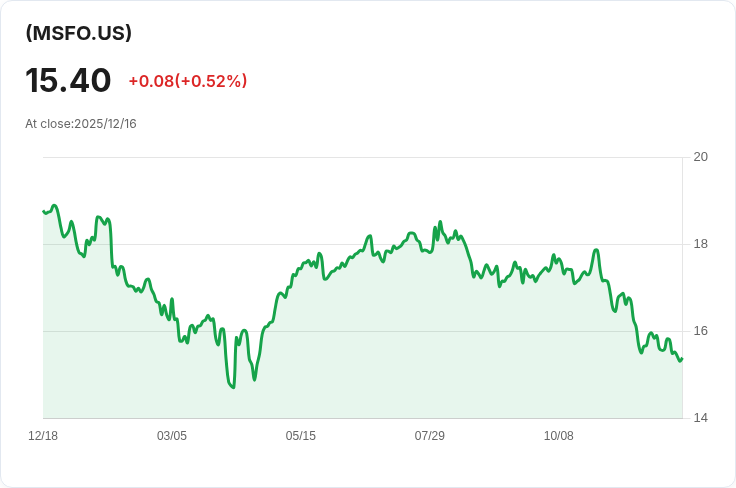Screen dimensions: 736x488
Task: Select the 14 value on price axis
Action: point(701,418)
